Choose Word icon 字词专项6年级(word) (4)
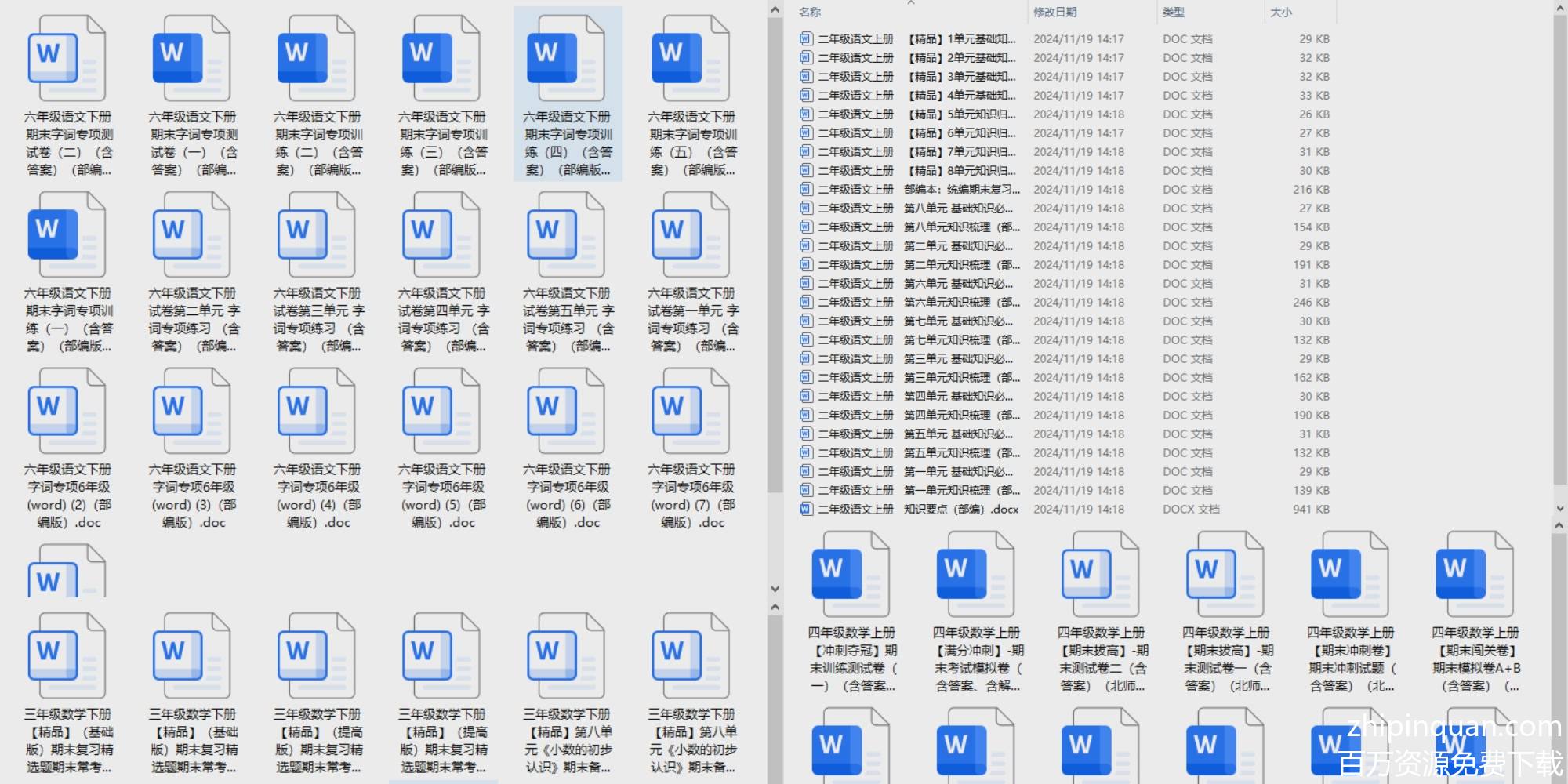 316,412
